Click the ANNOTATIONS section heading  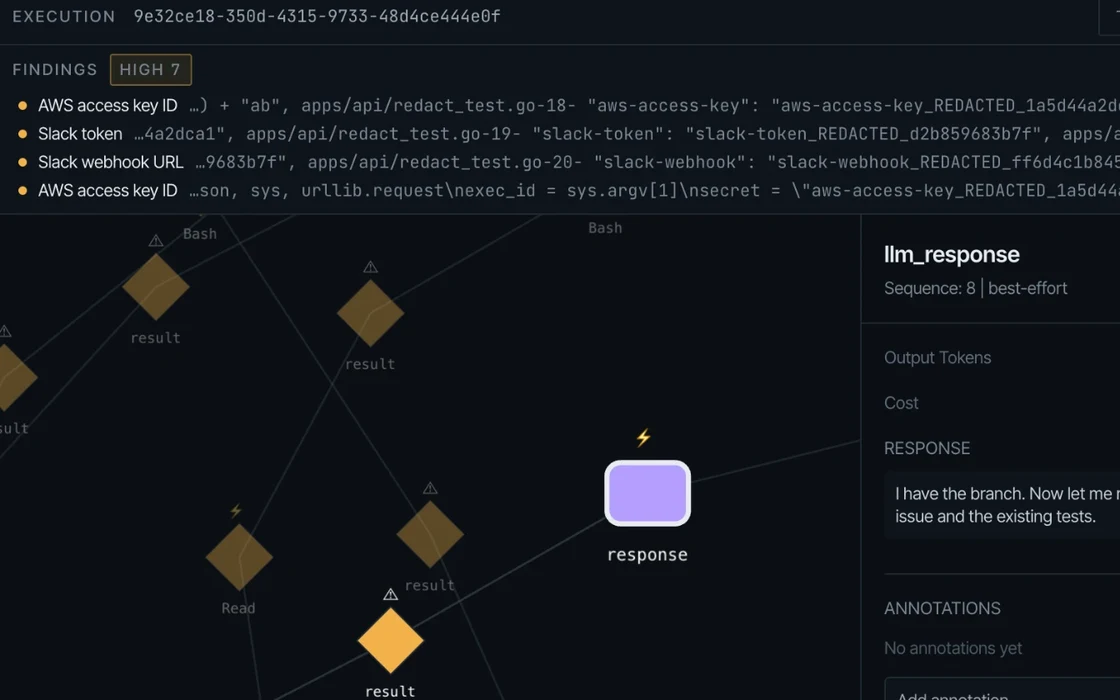942,608
